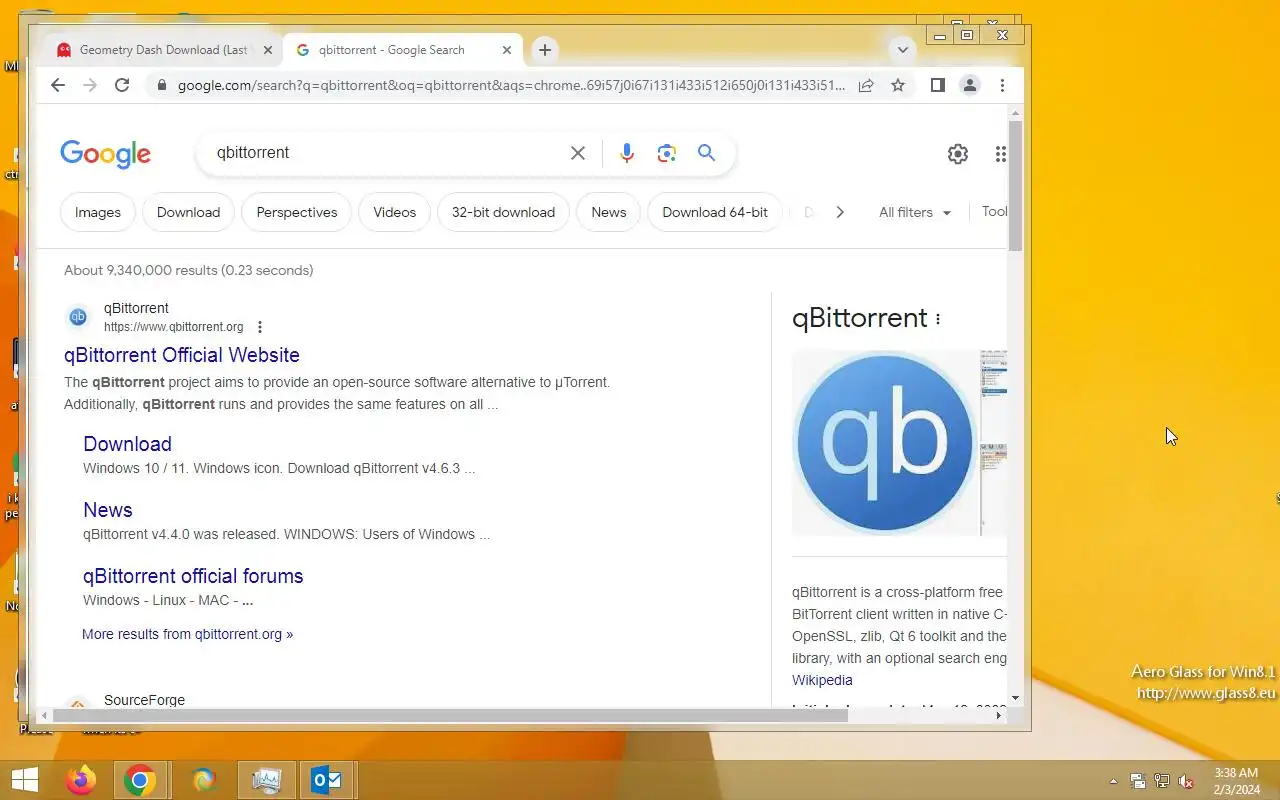The width and height of the screenshot is (1280, 800).
Task: Open the taskbar clock 3:38 AM
Action: 1236,781
